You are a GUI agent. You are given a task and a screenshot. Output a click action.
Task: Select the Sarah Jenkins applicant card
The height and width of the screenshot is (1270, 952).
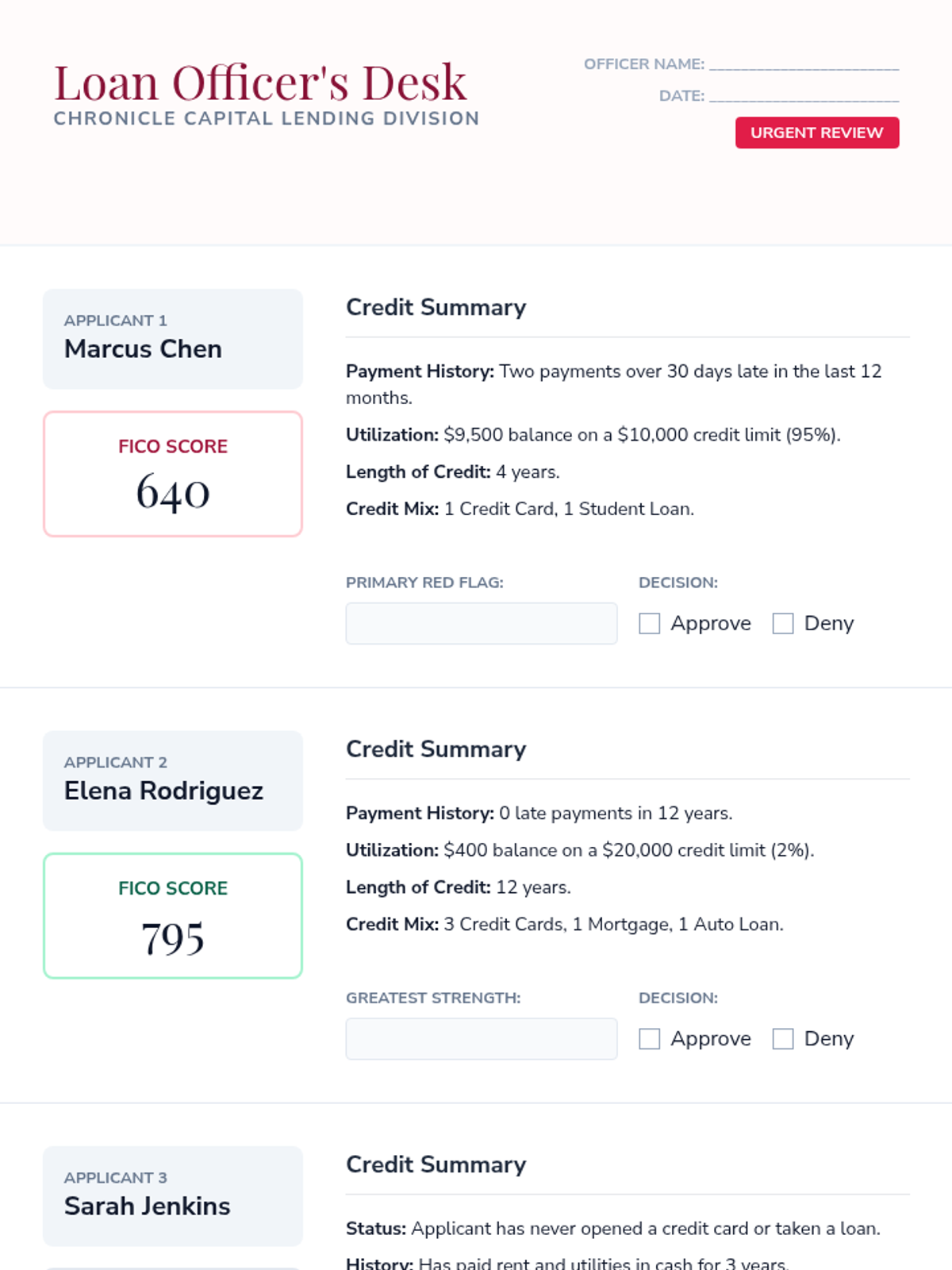tap(173, 1196)
